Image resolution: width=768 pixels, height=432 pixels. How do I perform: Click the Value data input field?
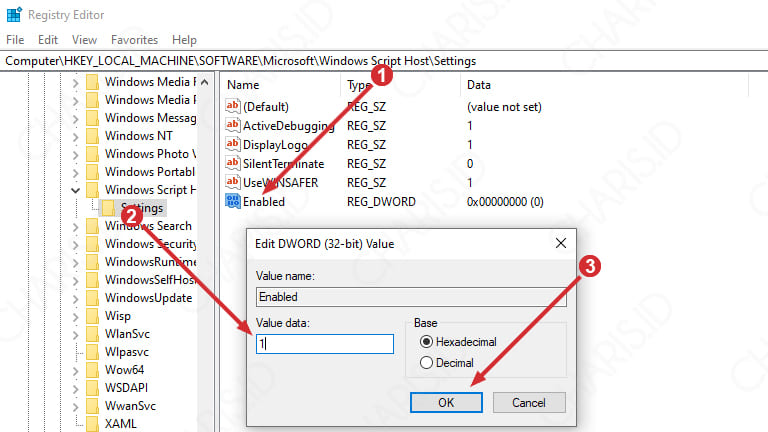pyautogui.click(x=325, y=344)
